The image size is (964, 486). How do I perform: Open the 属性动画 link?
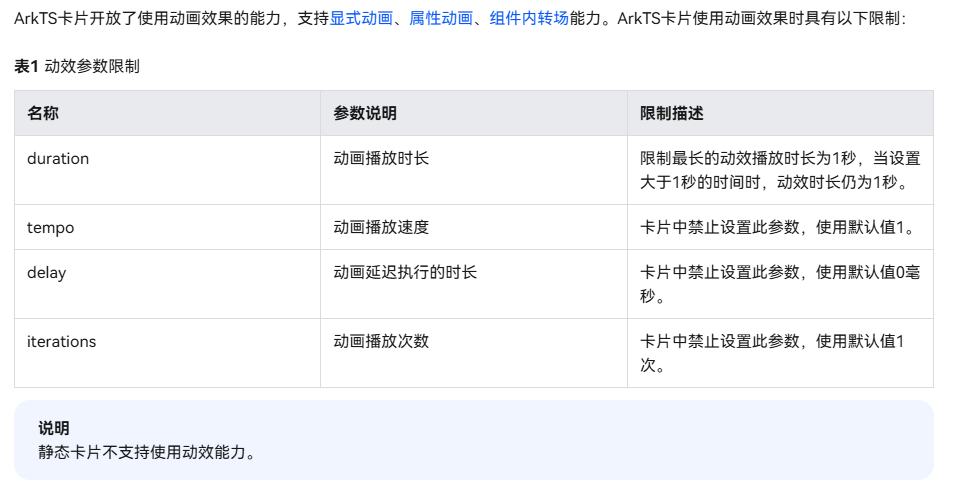click(441, 18)
